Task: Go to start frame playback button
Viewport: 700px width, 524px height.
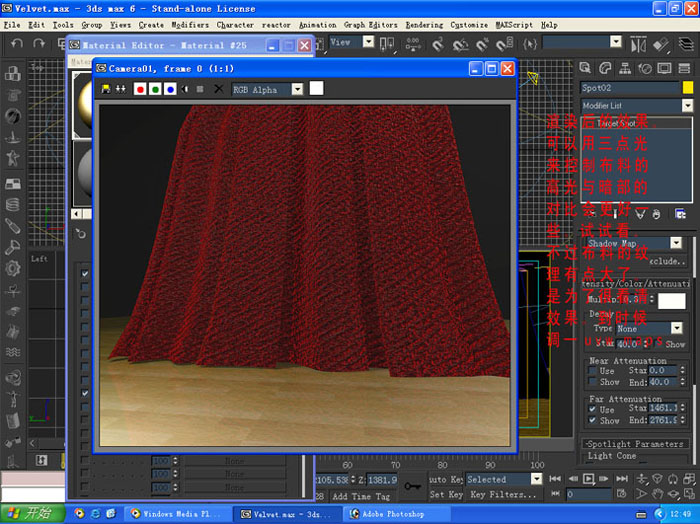Action: click(x=555, y=479)
